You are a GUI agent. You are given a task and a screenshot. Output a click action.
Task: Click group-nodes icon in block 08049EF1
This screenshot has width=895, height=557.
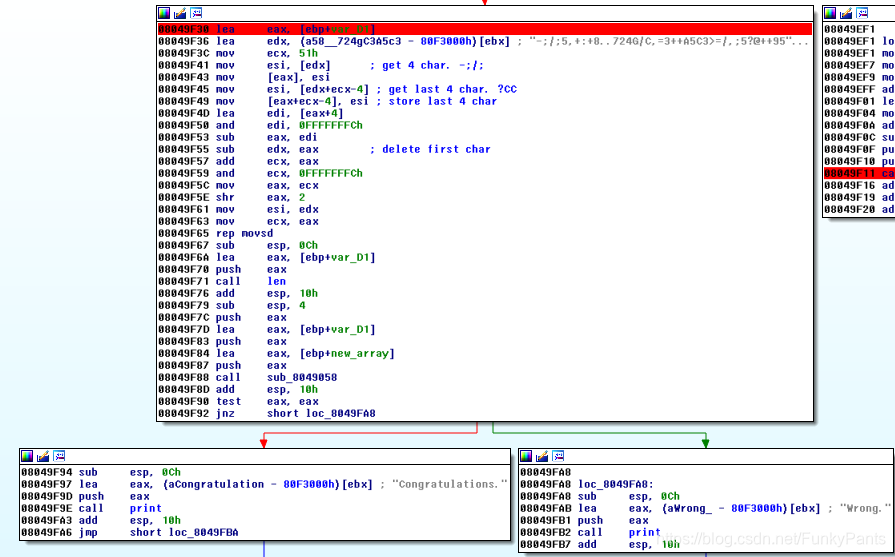(x=862, y=13)
